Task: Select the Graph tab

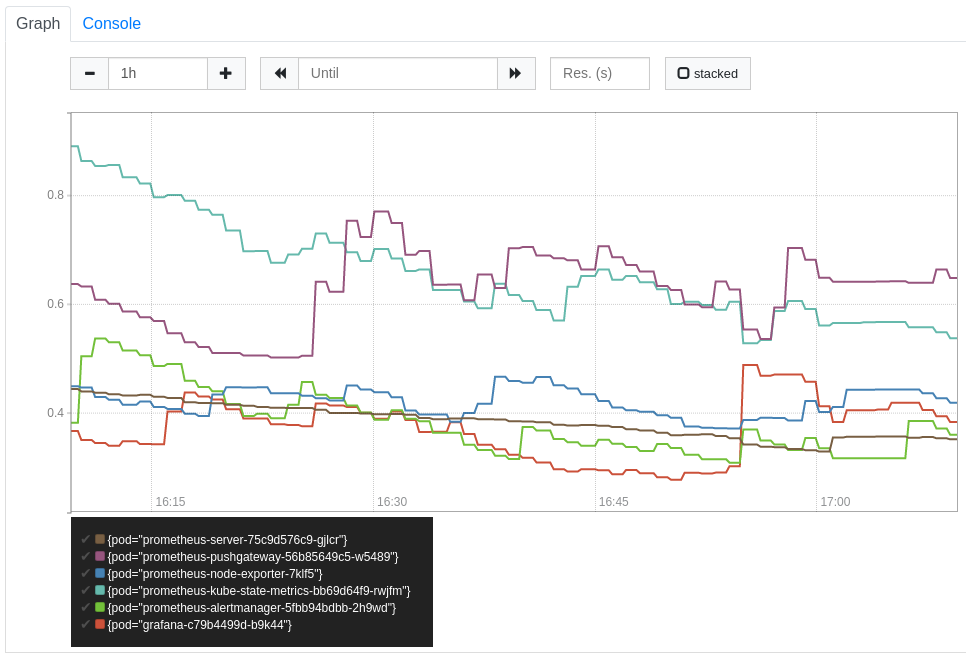Action: tap(38, 23)
